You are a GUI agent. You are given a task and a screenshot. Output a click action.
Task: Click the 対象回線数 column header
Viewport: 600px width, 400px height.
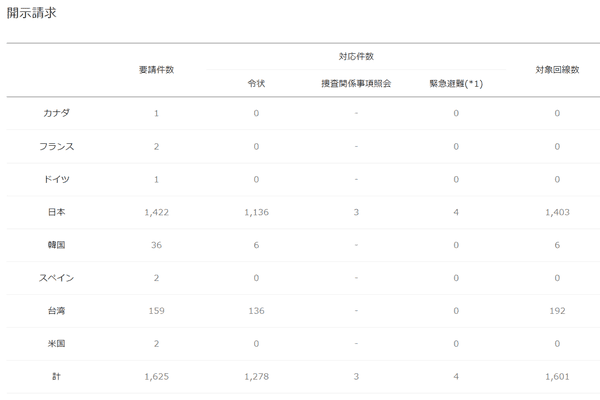pos(557,70)
